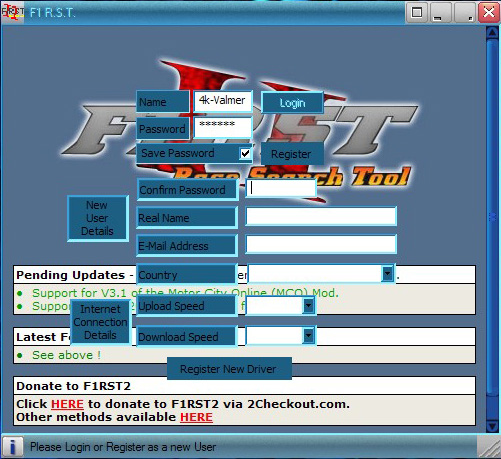The width and height of the screenshot is (501, 459).
Task: Click the Internet Connection Details label
Action: [x=100, y=322]
